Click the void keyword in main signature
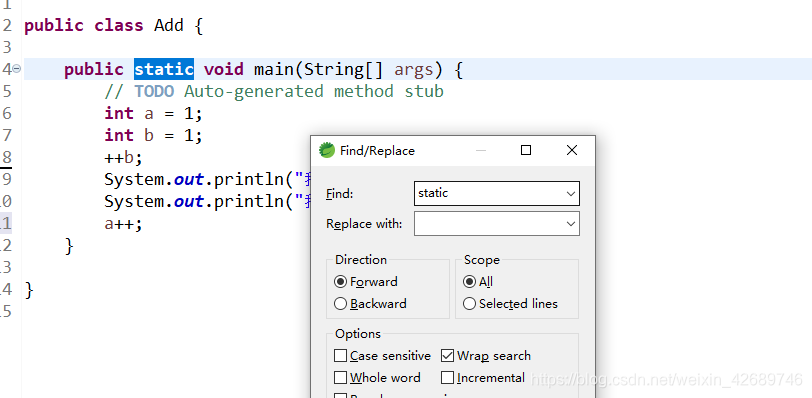The height and width of the screenshot is (398, 812). coord(224,69)
